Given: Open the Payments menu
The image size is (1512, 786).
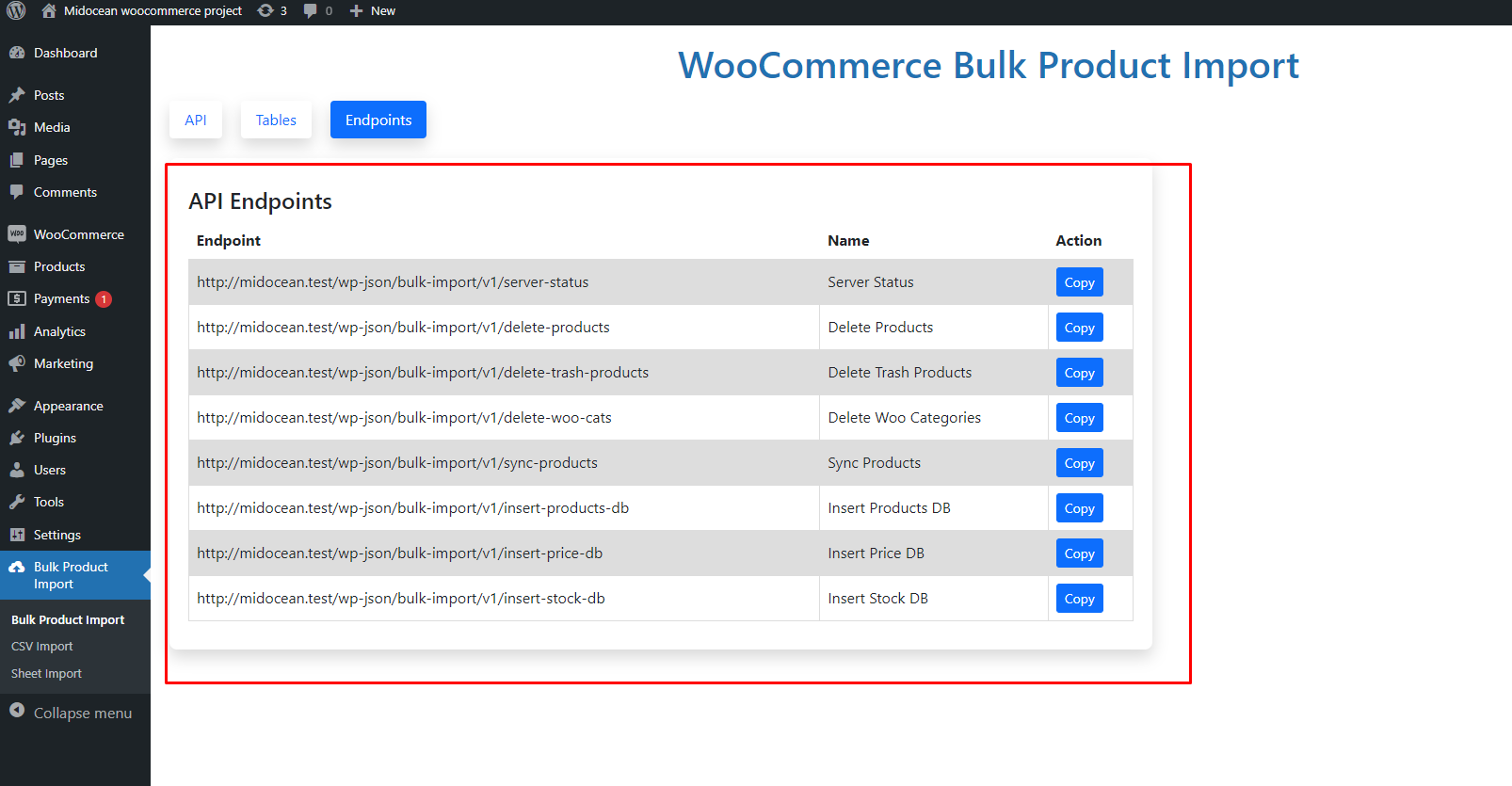Looking at the screenshot, I should [61, 298].
